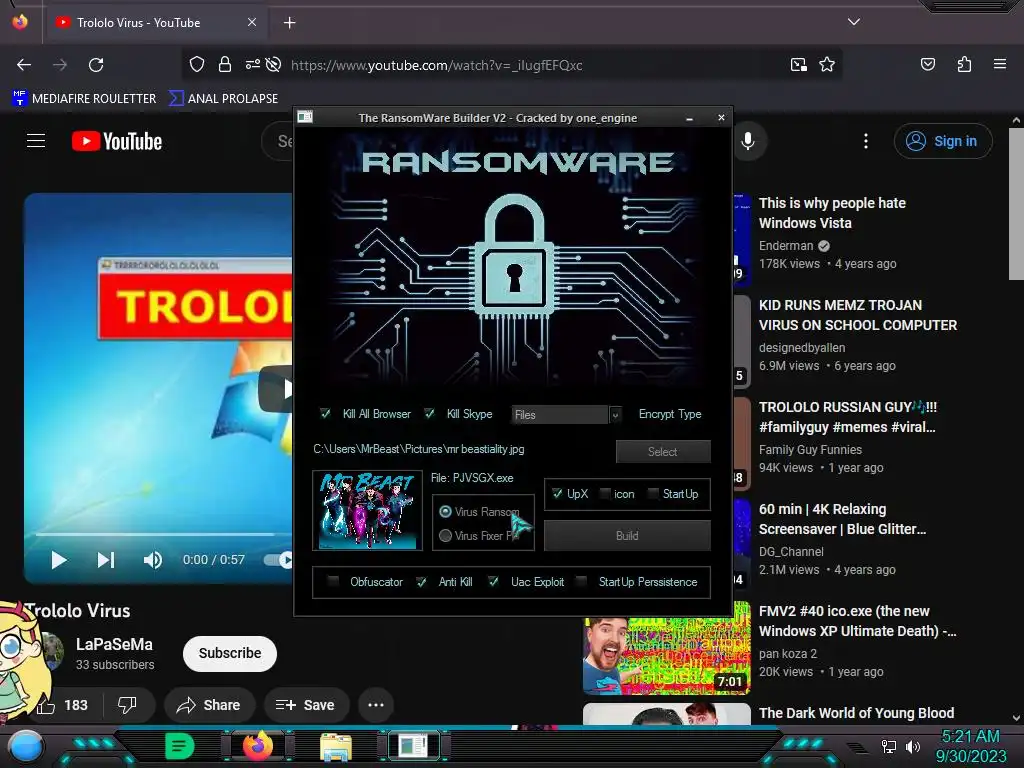This screenshot has height=768, width=1024.
Task: Open the more actions ellipsis under the video
Action: point(376,705)
